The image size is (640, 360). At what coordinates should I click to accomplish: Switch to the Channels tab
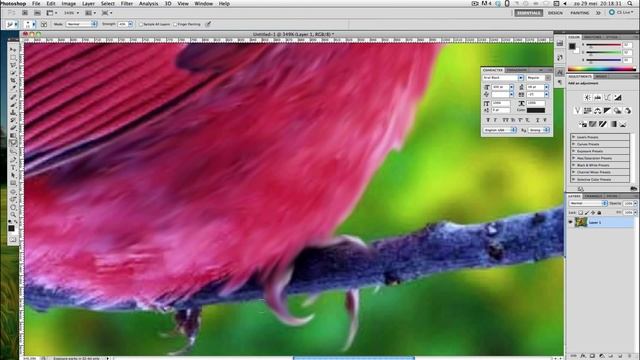pos(593,196)
